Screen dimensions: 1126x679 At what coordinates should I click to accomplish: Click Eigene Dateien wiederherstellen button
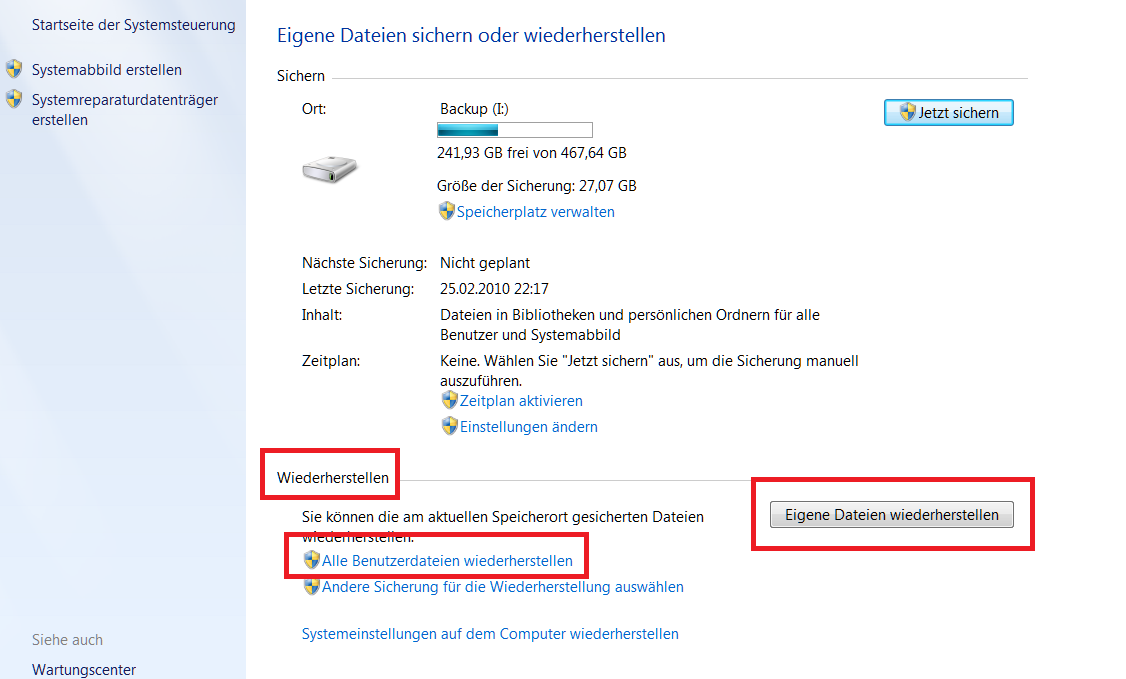pos(891,515)
